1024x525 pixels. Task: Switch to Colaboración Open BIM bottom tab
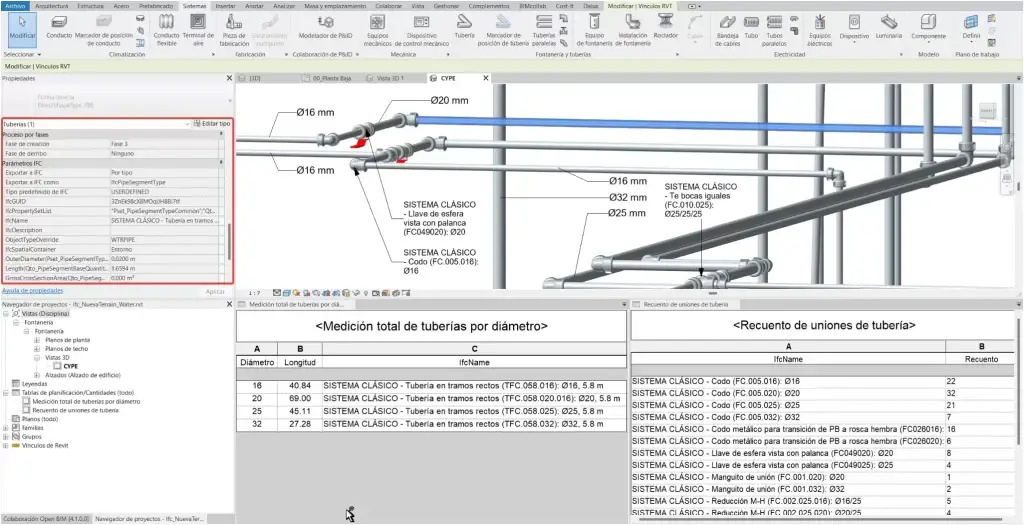[44, 518]
